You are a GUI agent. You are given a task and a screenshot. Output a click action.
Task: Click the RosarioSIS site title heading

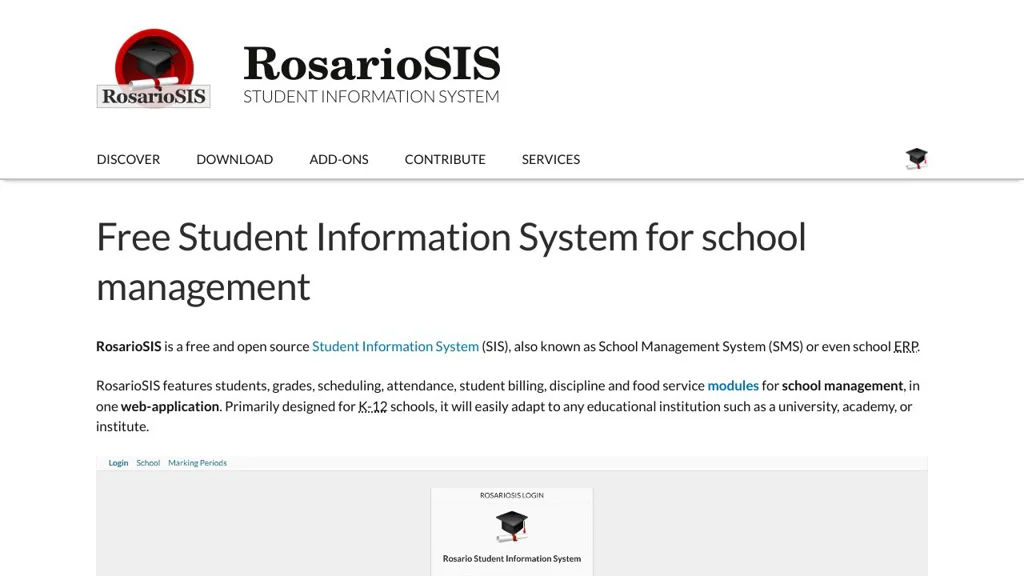372,63
